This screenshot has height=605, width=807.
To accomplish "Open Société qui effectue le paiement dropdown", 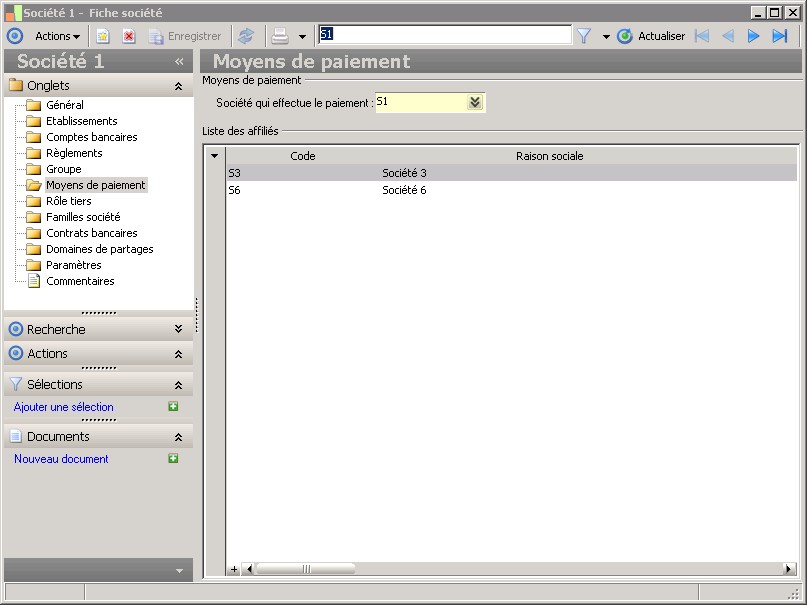I will (475, 102).
